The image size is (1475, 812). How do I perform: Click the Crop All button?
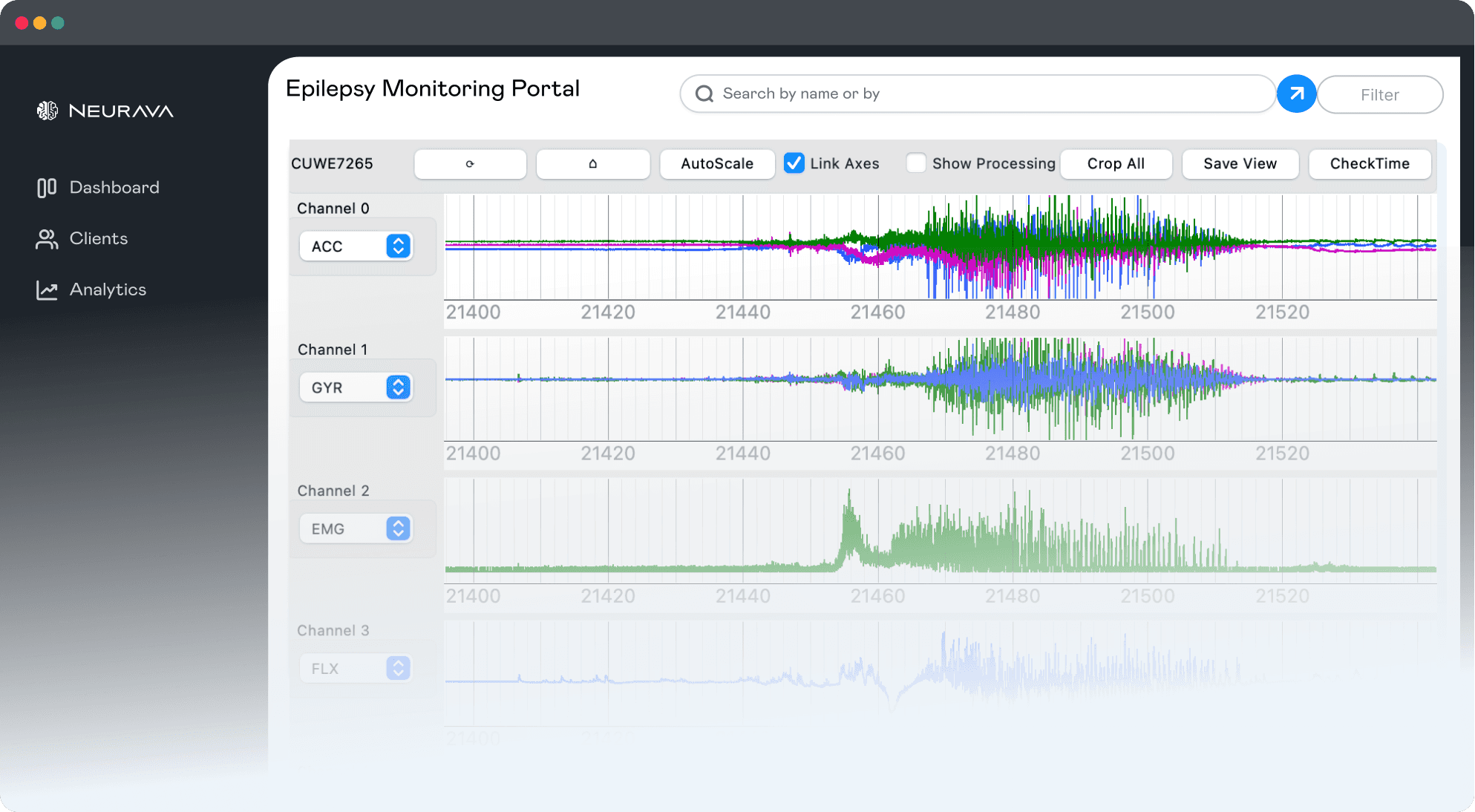1115,164
